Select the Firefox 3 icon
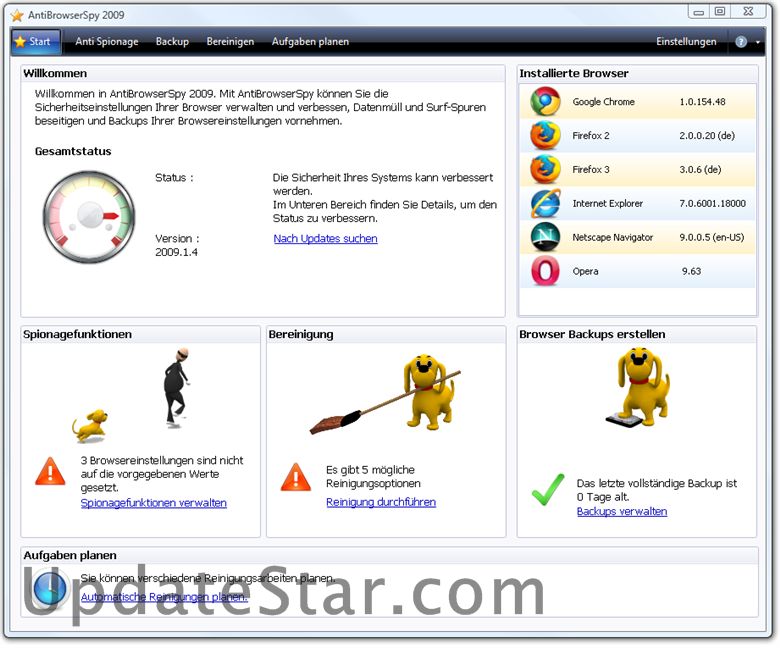The width and height of the screenshot is (780, 648). pos(545,170)
